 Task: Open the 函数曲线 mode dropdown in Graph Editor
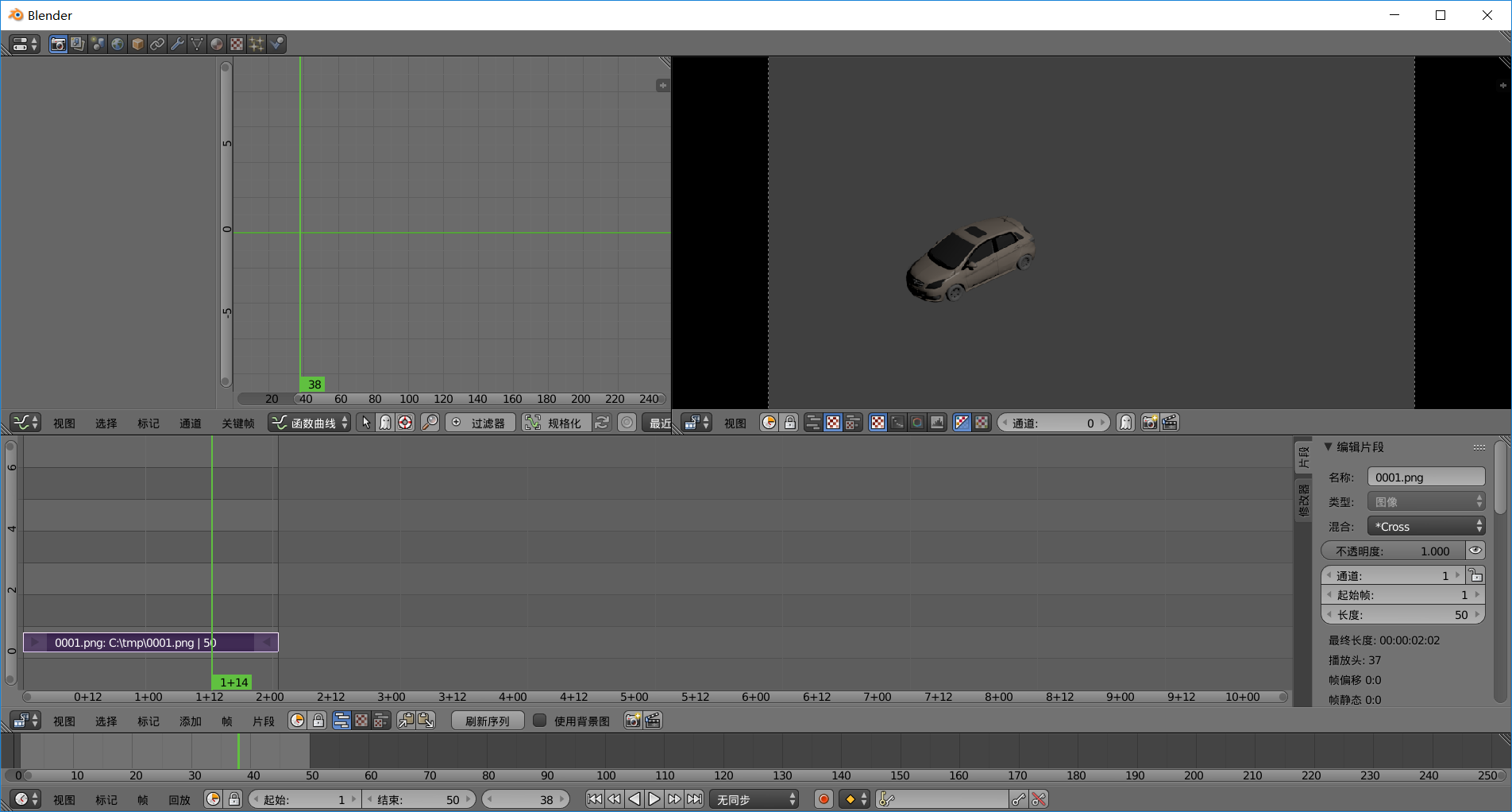[309, 422]
